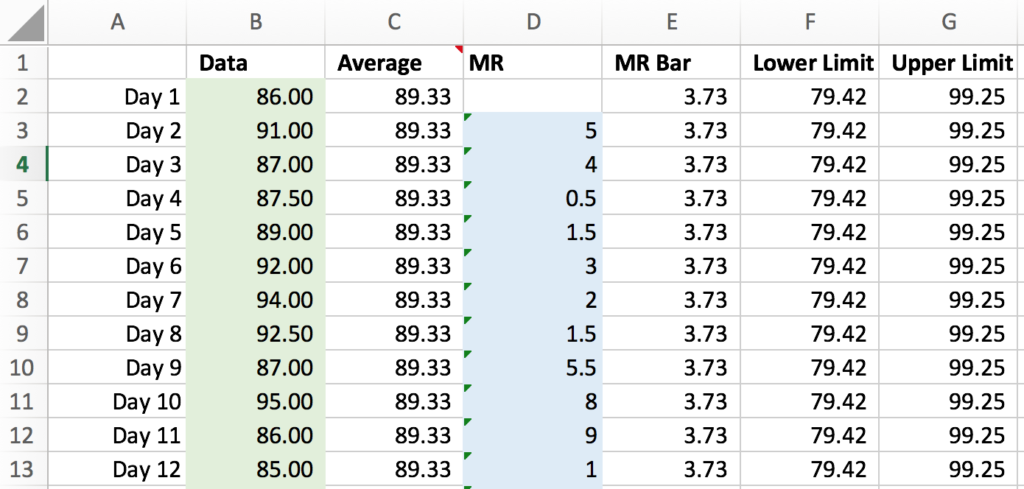The image size is (1024, 489).
Task: Click the MR value 1 in row 13
Action: [x=533, y=469]
